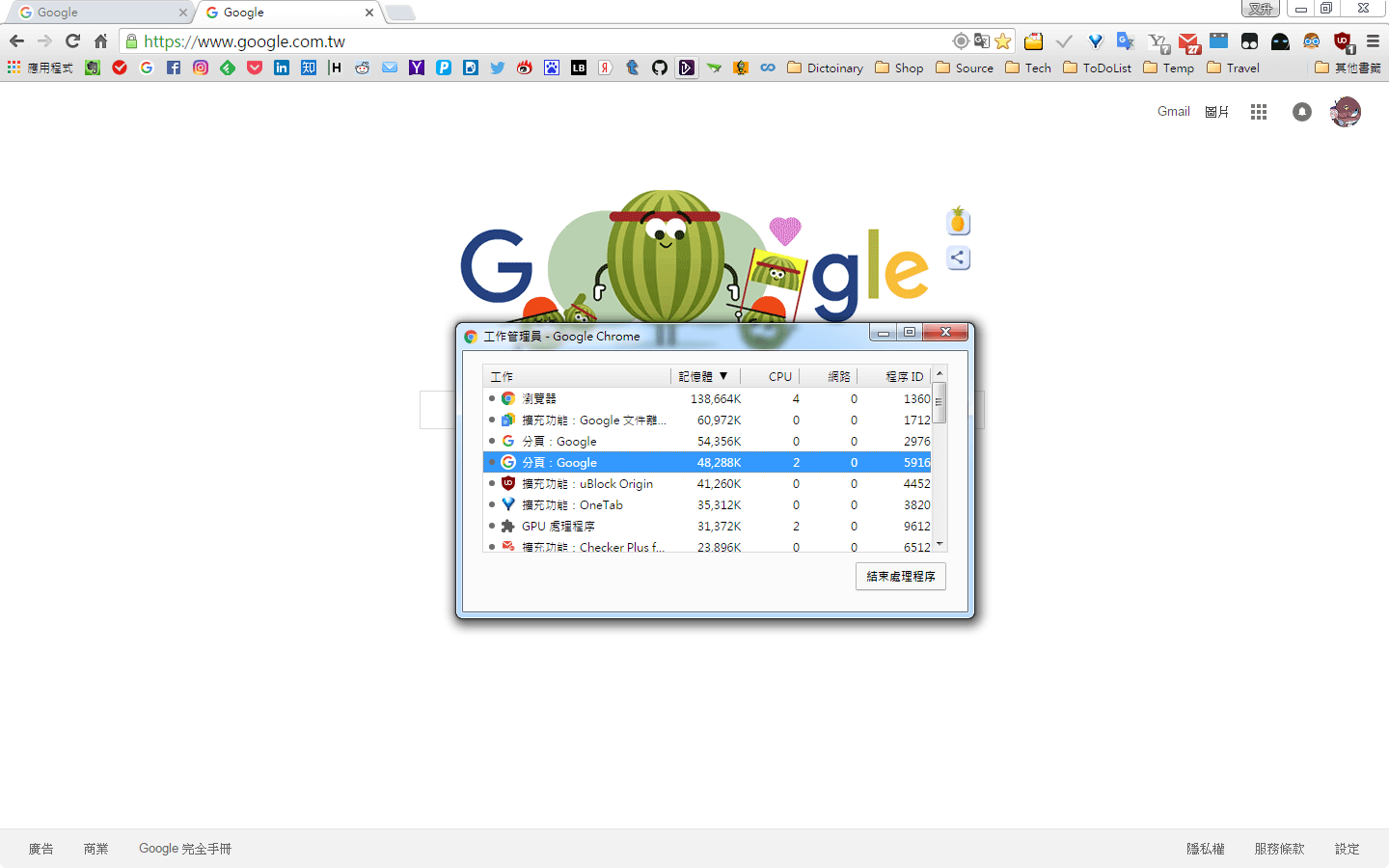Click the Gmail notifier extension showing 27
Image resolution: width=1389 pixels, height=868 pixels.
(x=1188, y=42)
